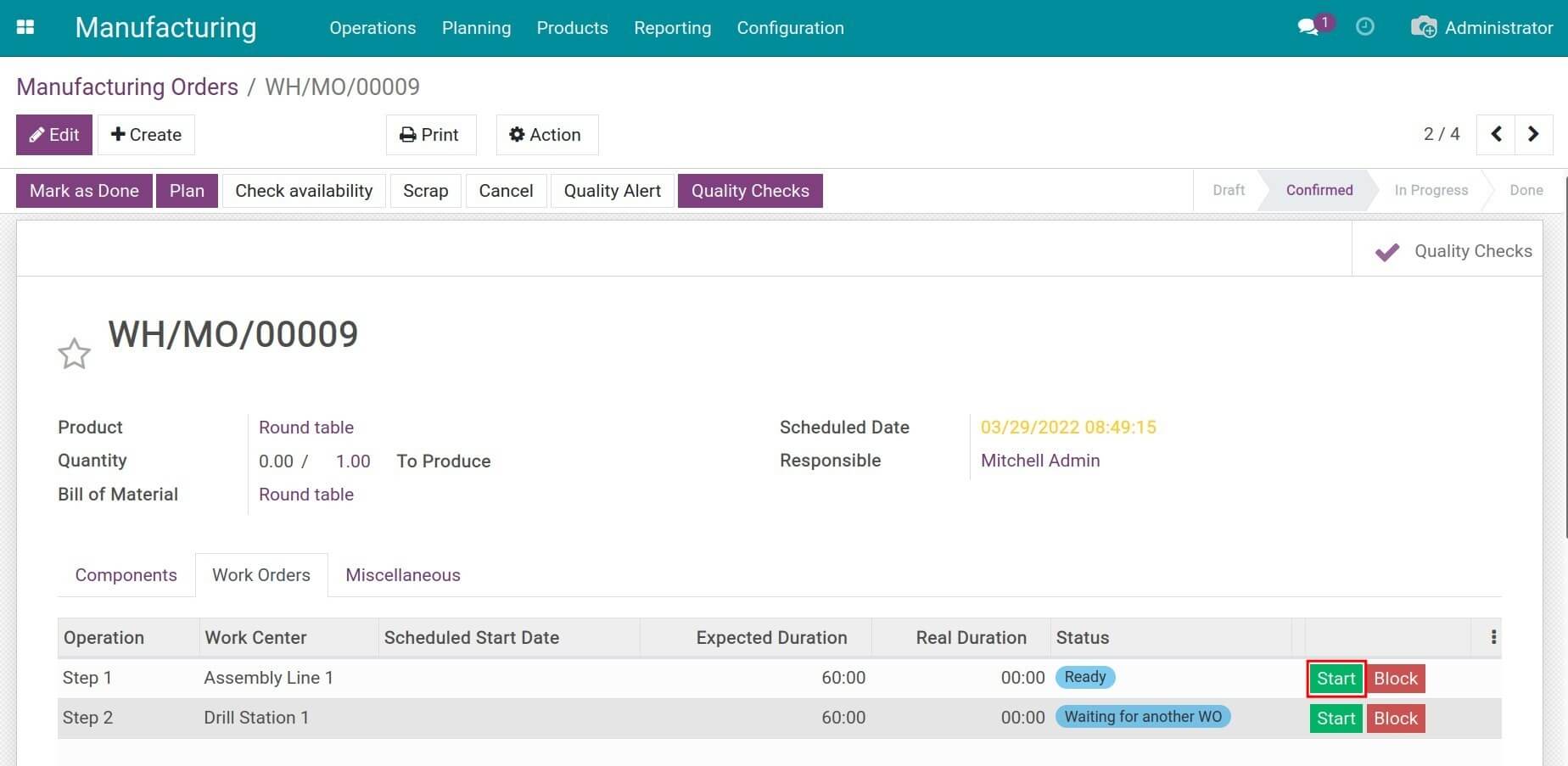Click the Edit pencil button
This screenshot has width=1568, height=766.
click(x=54, y=135)
